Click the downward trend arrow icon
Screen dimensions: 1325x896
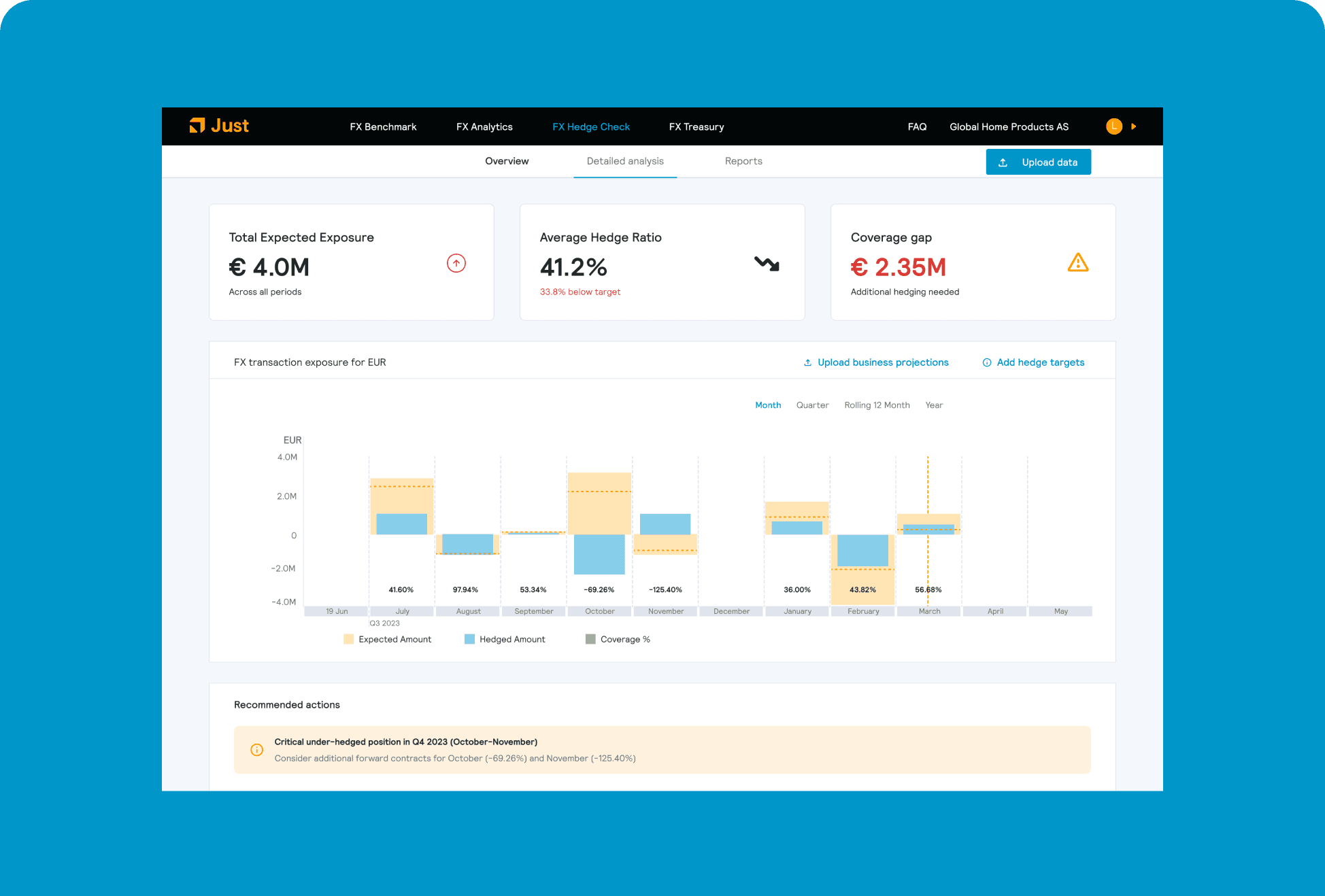coord(767,264)
